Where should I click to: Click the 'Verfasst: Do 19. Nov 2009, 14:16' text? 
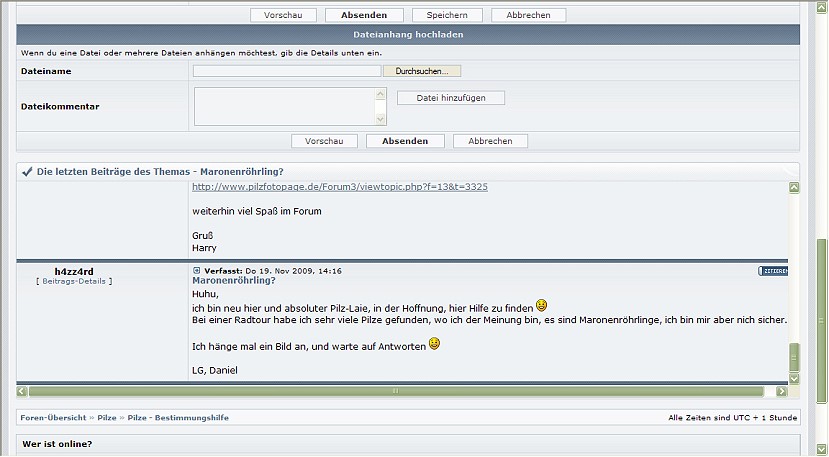(x=273, y=271)
